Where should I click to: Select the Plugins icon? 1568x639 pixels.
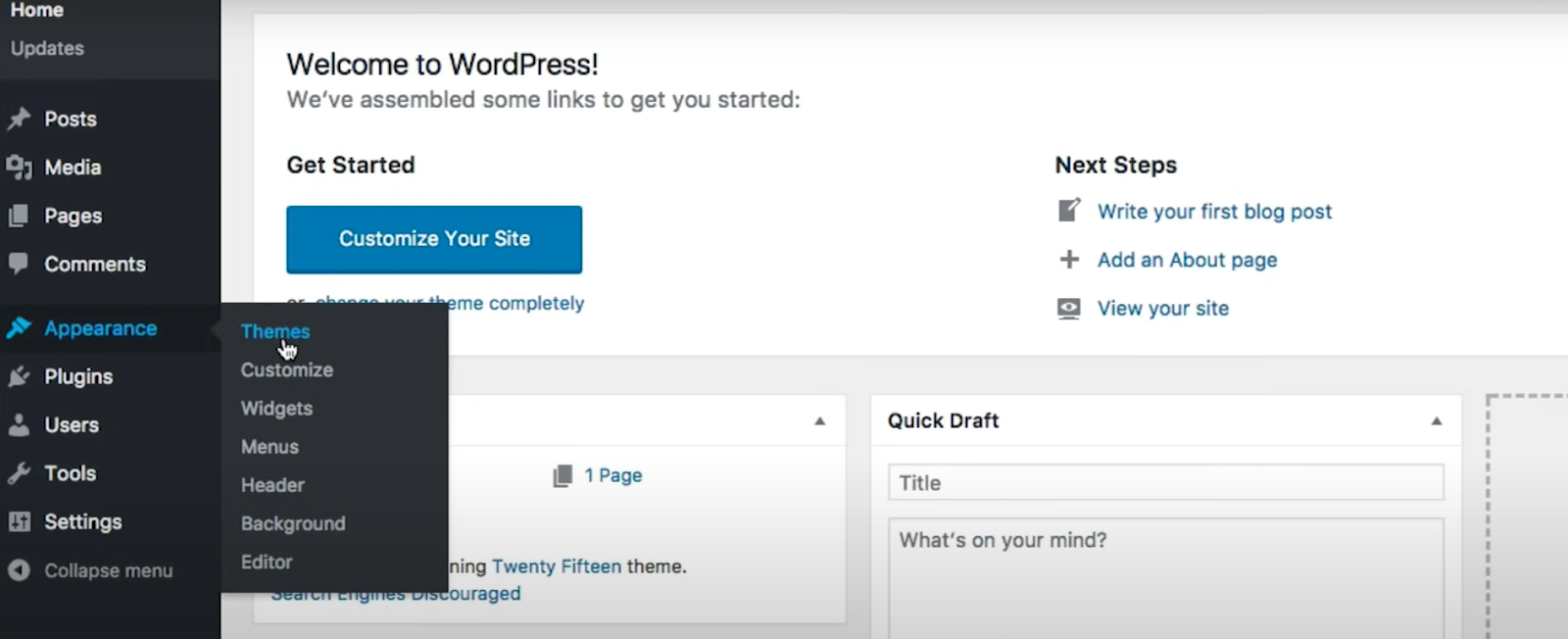tap(18, 375)
